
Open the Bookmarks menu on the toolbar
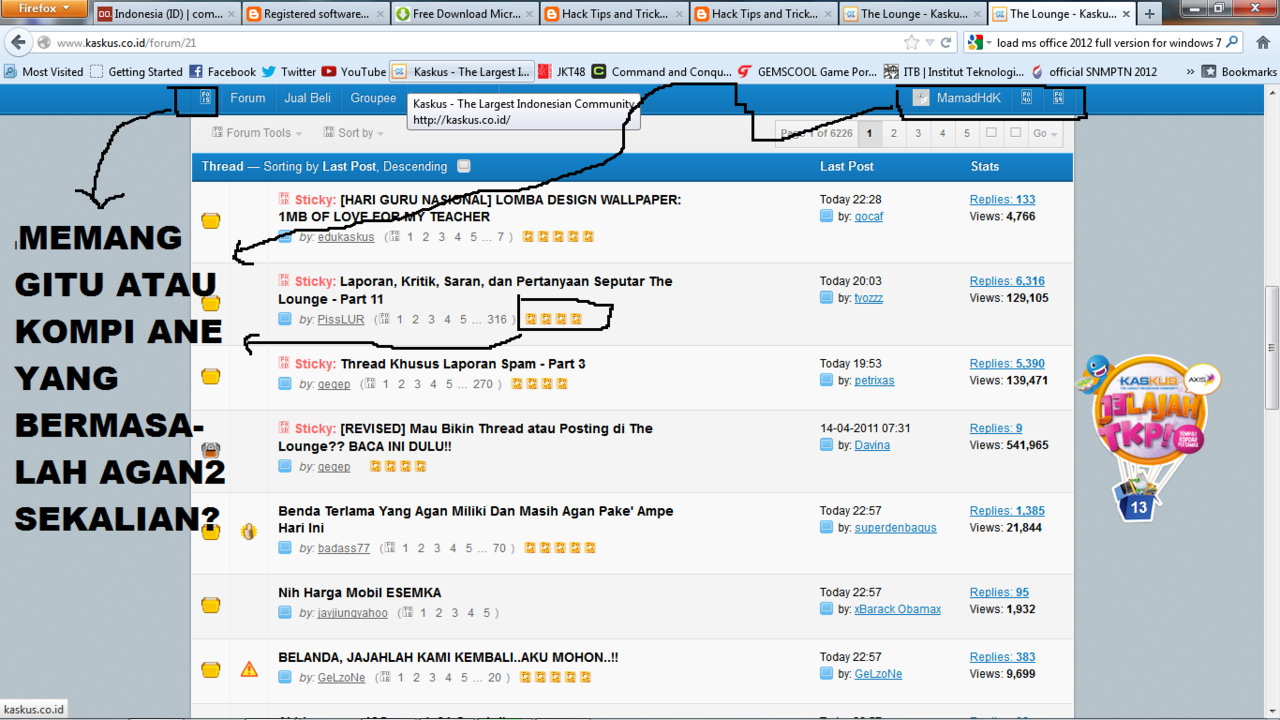coord(1239,72)
